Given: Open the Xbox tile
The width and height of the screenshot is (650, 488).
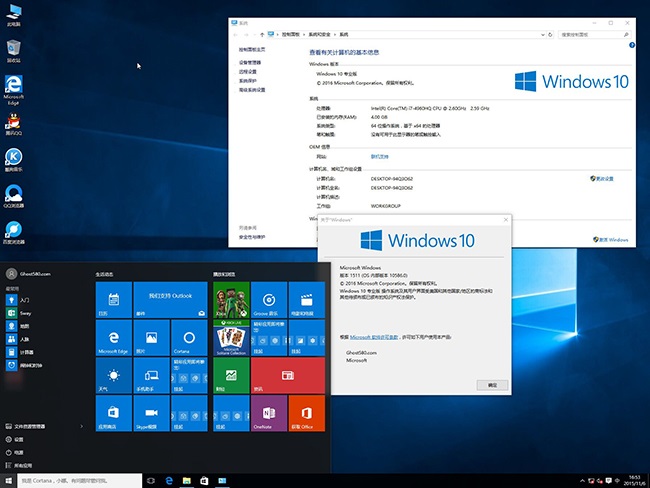Looking at the screenshot, I should pos(231,300).
